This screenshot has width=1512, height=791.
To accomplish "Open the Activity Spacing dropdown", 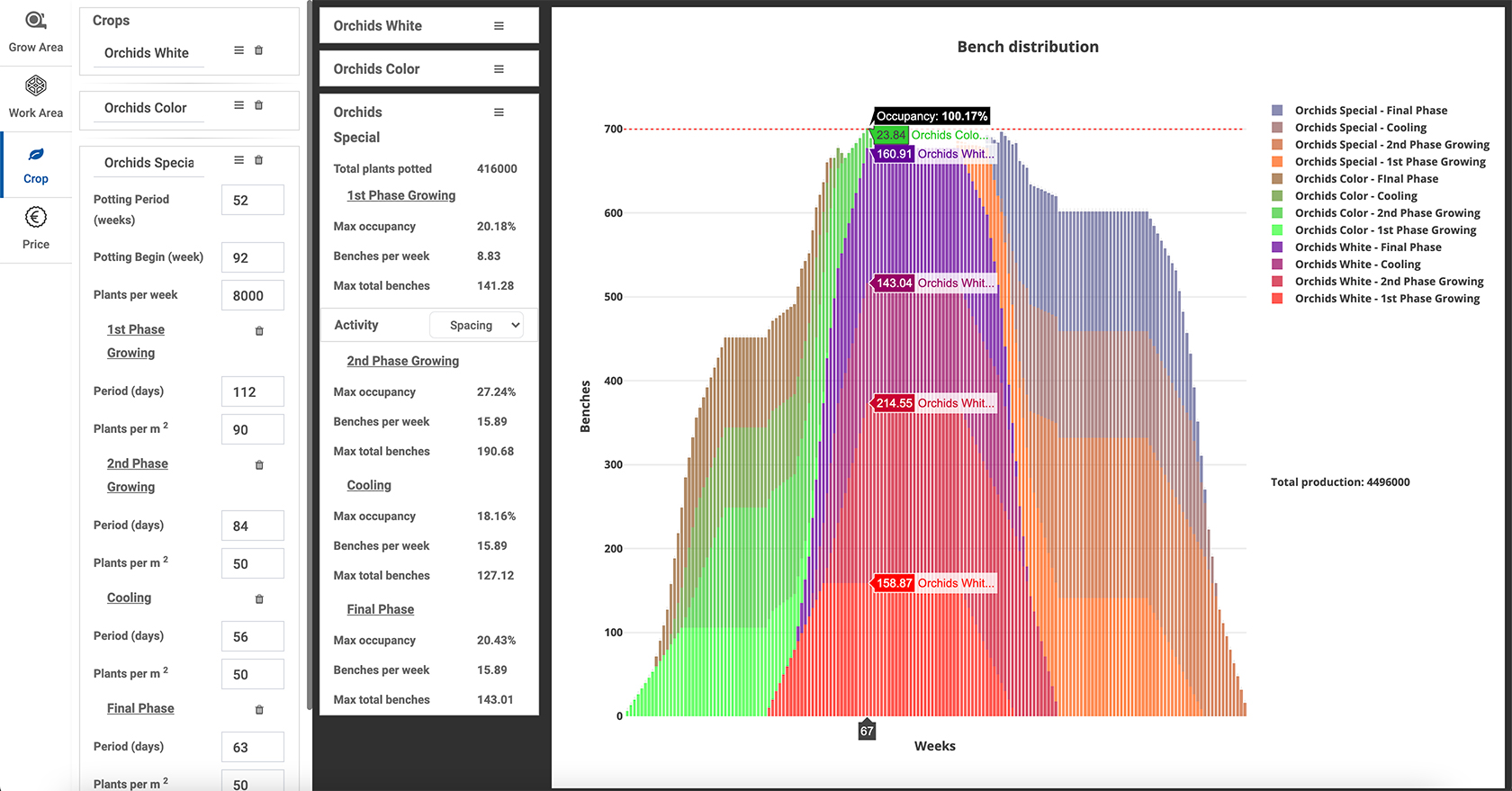I will tap(484, 326).
